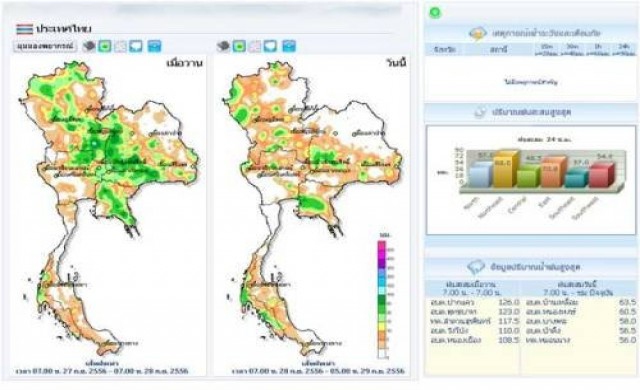Click the gray button left of the toolbar icons

click(45, 46)
